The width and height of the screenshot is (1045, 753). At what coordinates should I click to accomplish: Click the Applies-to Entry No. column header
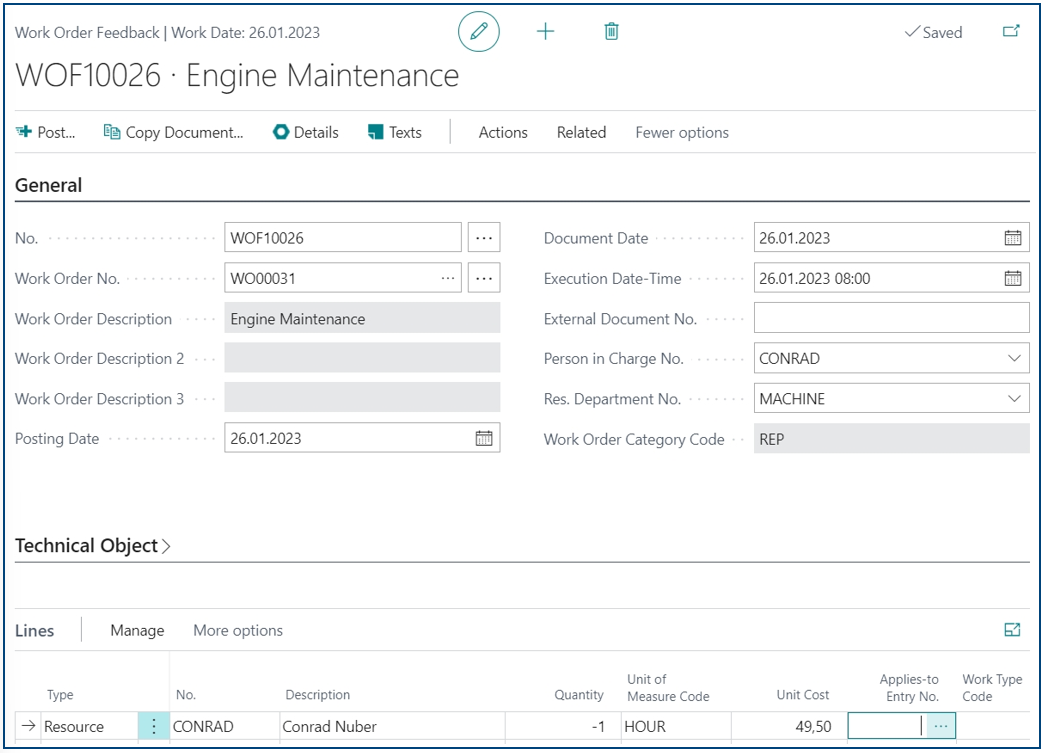coord(909,688)
